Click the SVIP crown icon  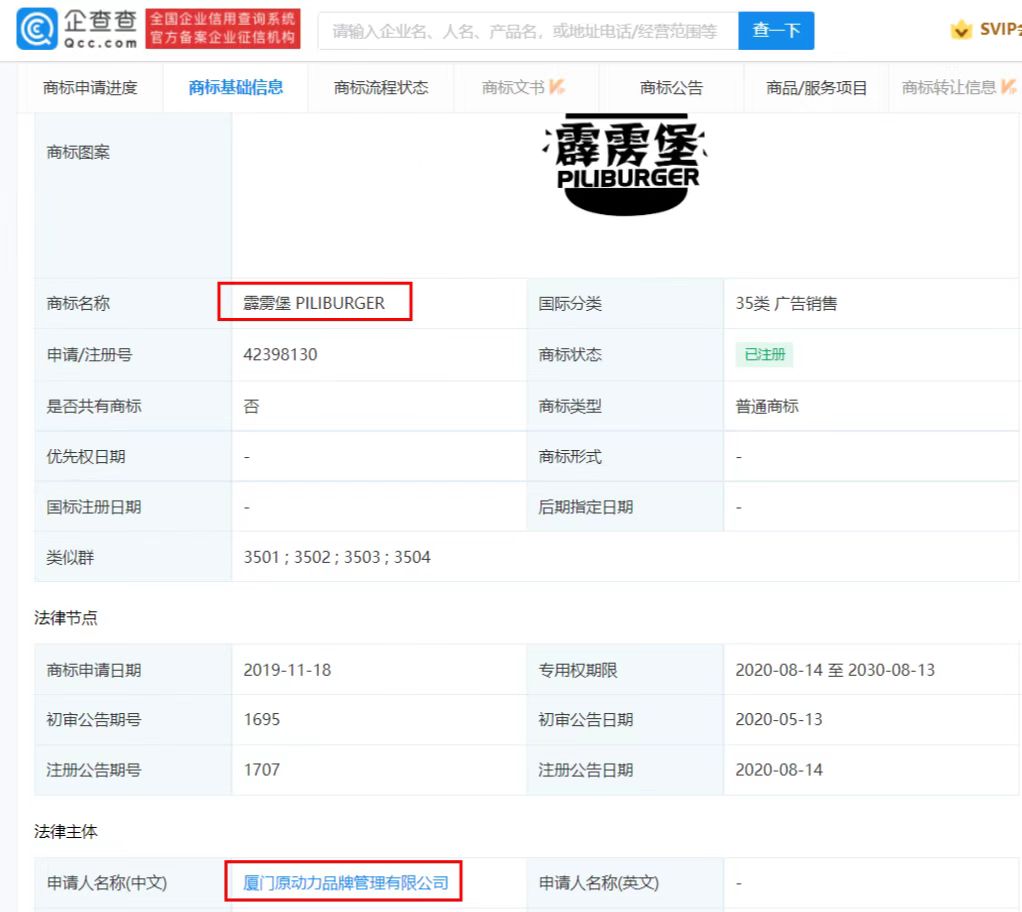(961, 29)
